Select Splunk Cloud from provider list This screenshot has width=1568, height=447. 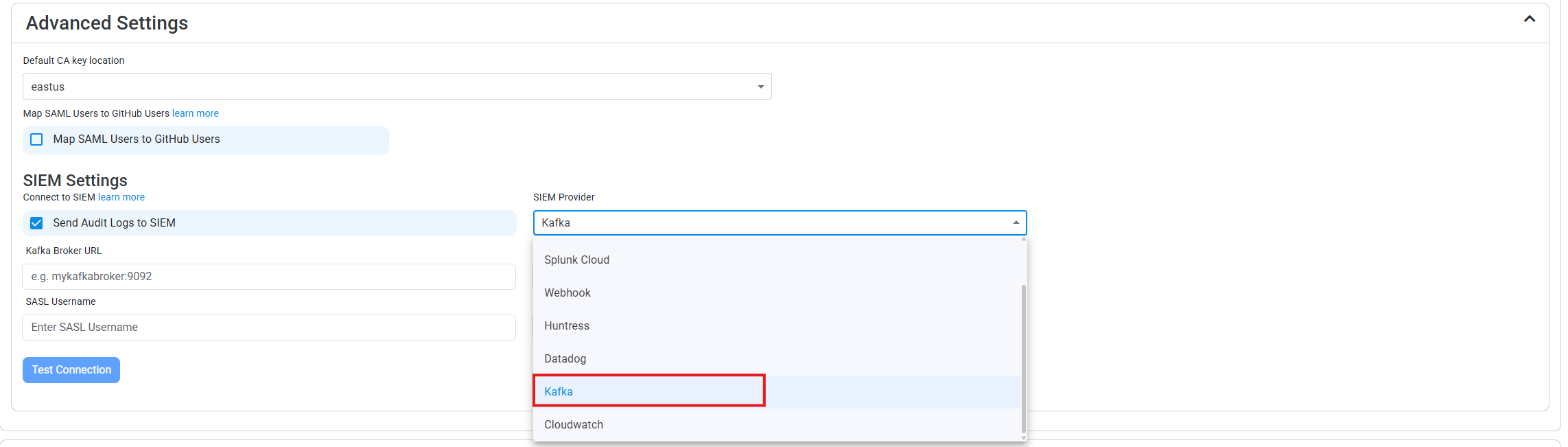pyautogui.click(x=576, y=260)
